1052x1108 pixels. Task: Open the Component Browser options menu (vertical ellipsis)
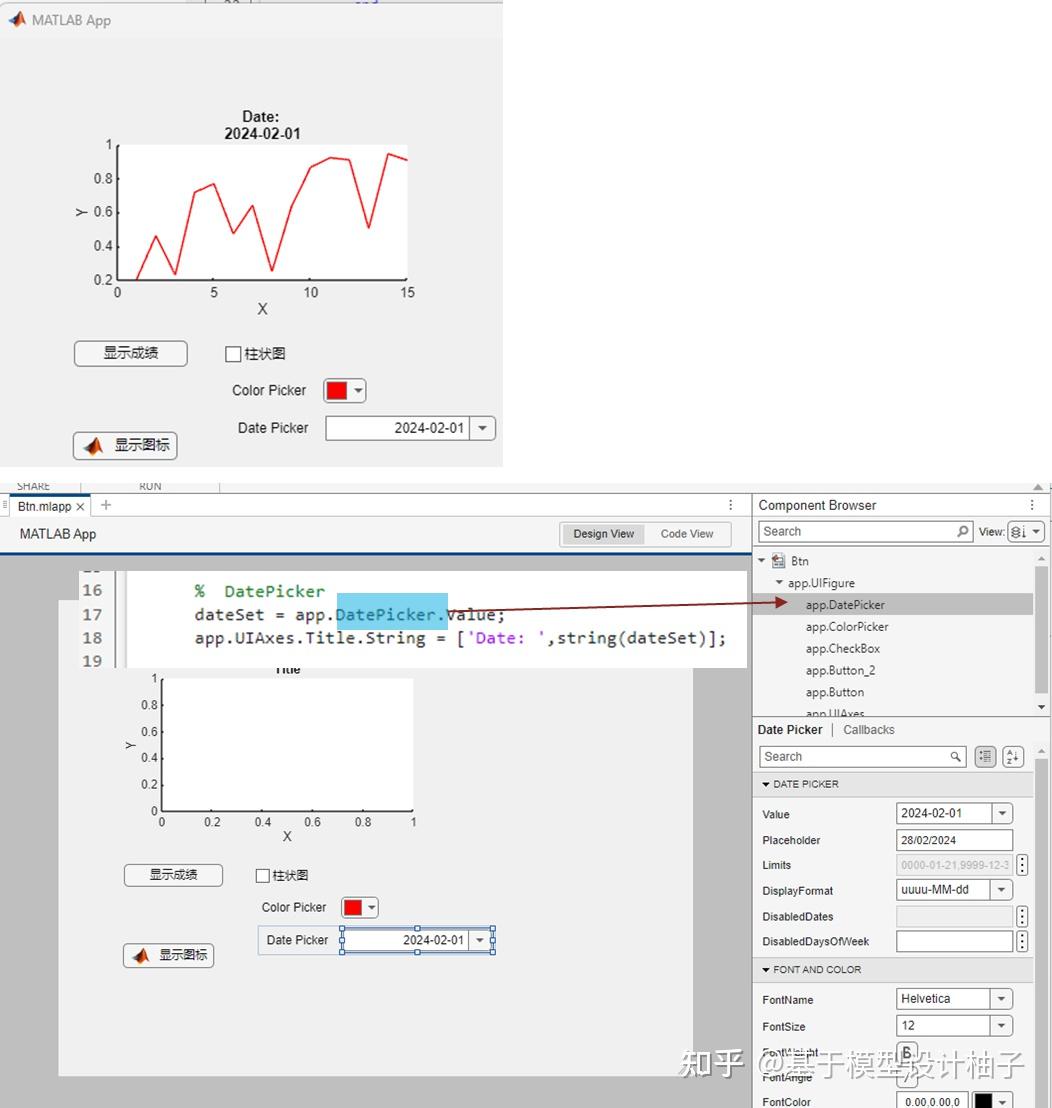pos(1031,505)
